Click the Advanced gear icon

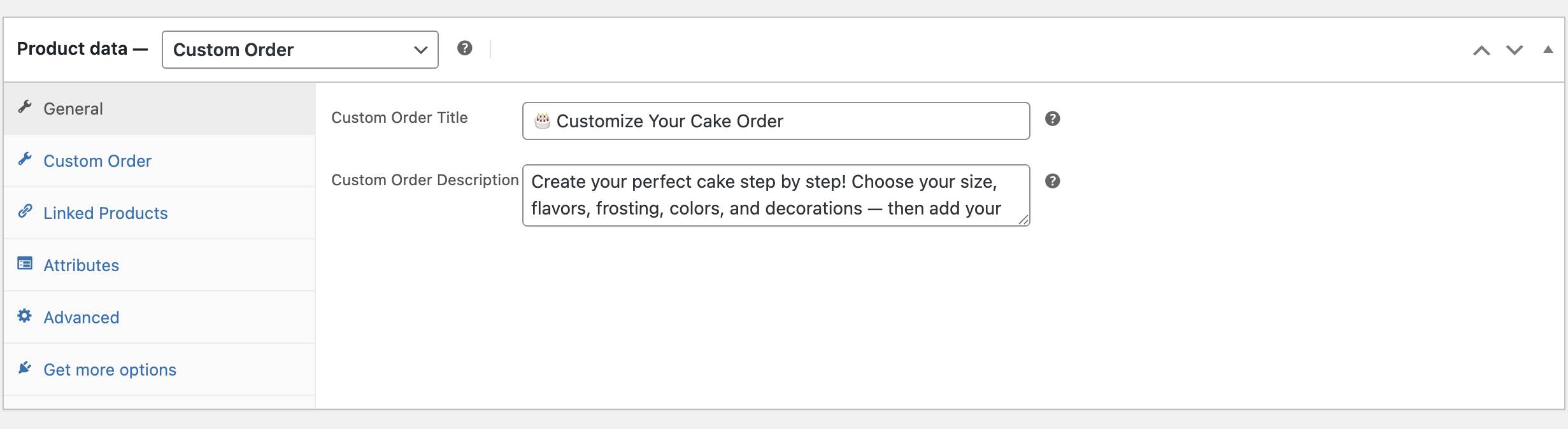coord(25,316)
